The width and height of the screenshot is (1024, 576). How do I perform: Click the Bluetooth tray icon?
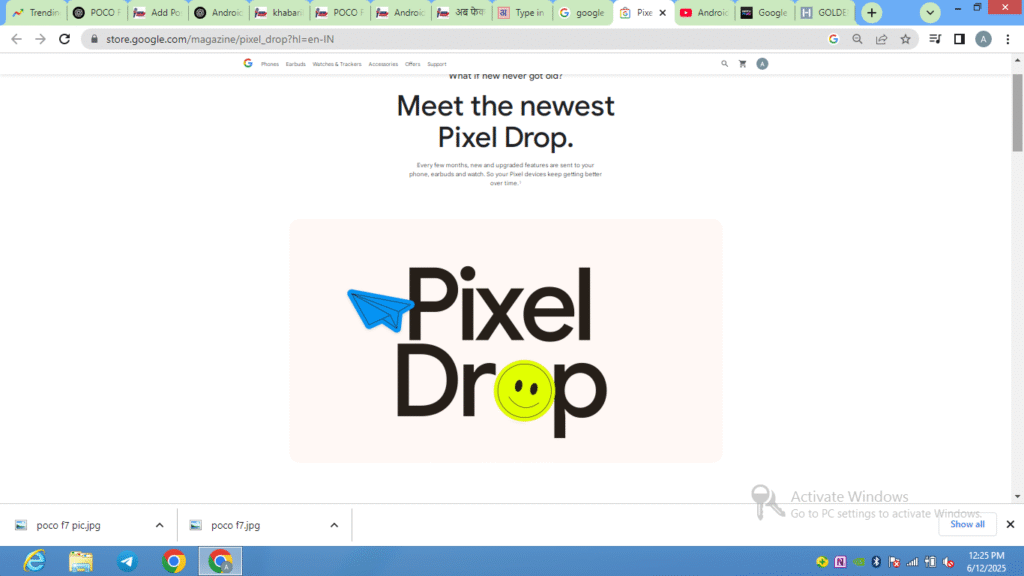tap(876, 562)
